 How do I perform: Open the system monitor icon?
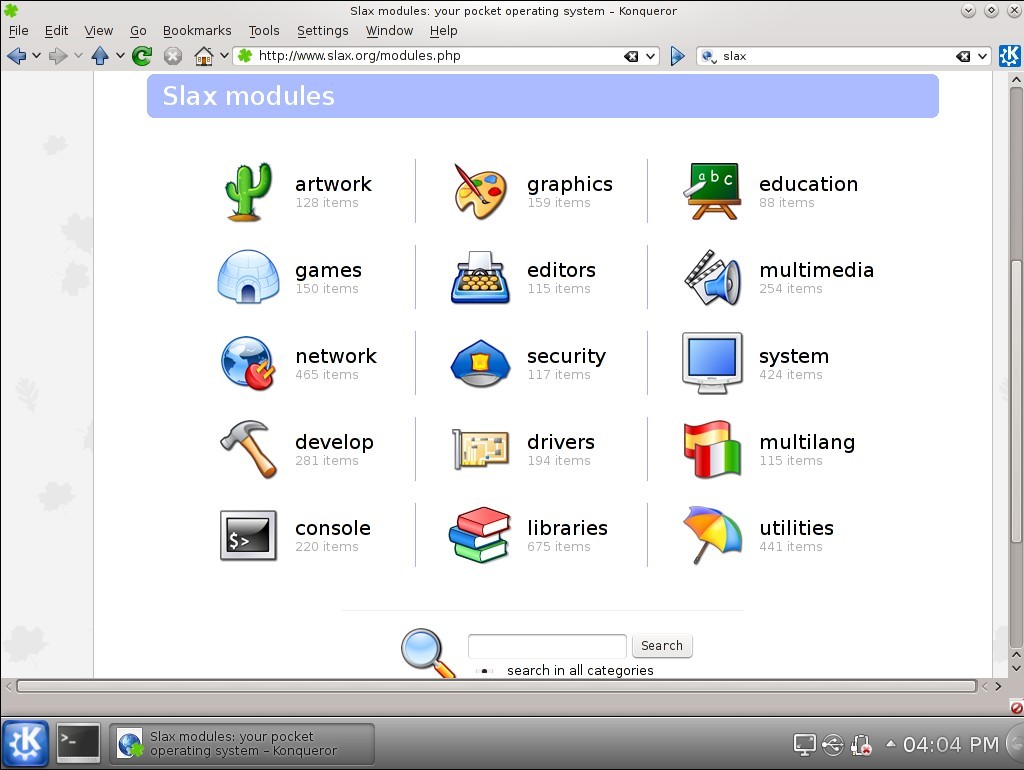[x=712, y=363]
